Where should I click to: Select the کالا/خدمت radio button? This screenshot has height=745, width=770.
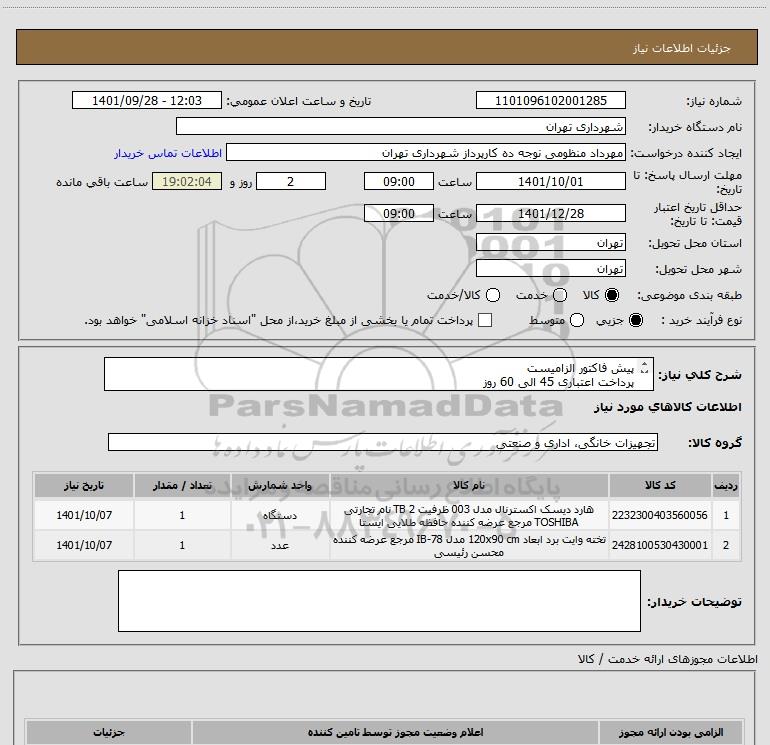pos(493,295)
